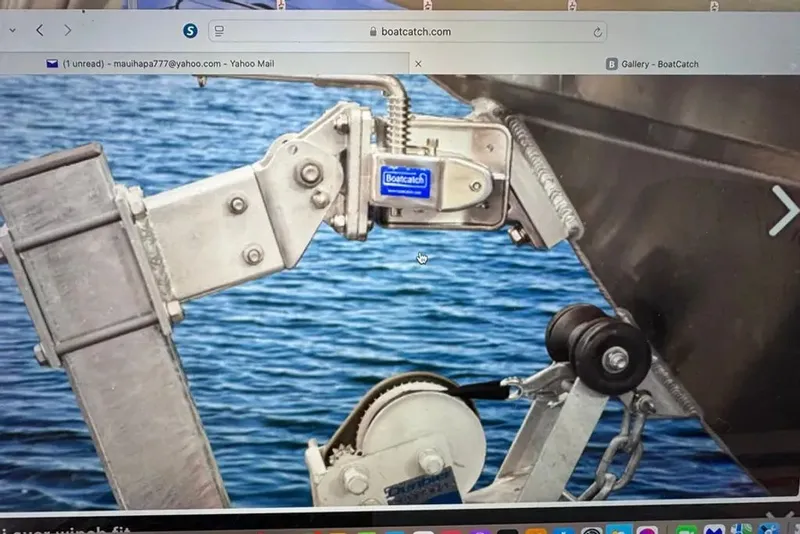Click the boatcatch.com address field
This screenshot has height=534, width=800.
[408, 32]
